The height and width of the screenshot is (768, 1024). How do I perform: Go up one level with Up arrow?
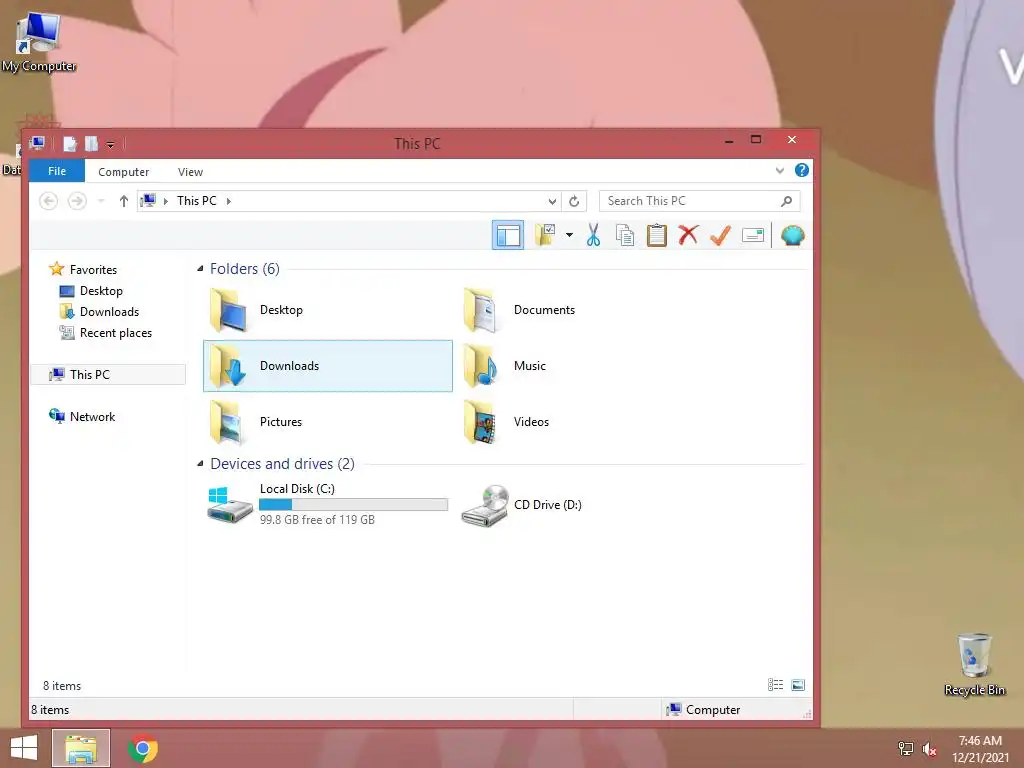tap(123, 201)
